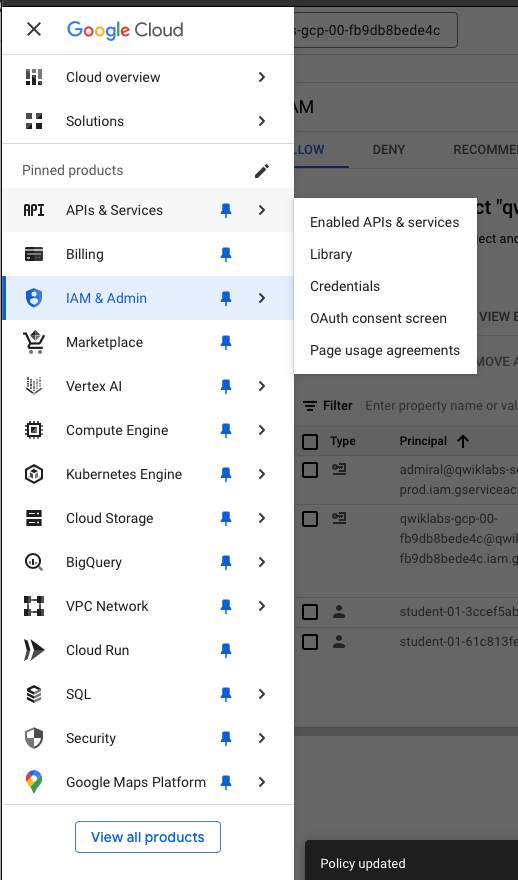The height and width of the screenshot is (880, 518).
Task: Unpin Cloud Run
Action: (226, 650)
